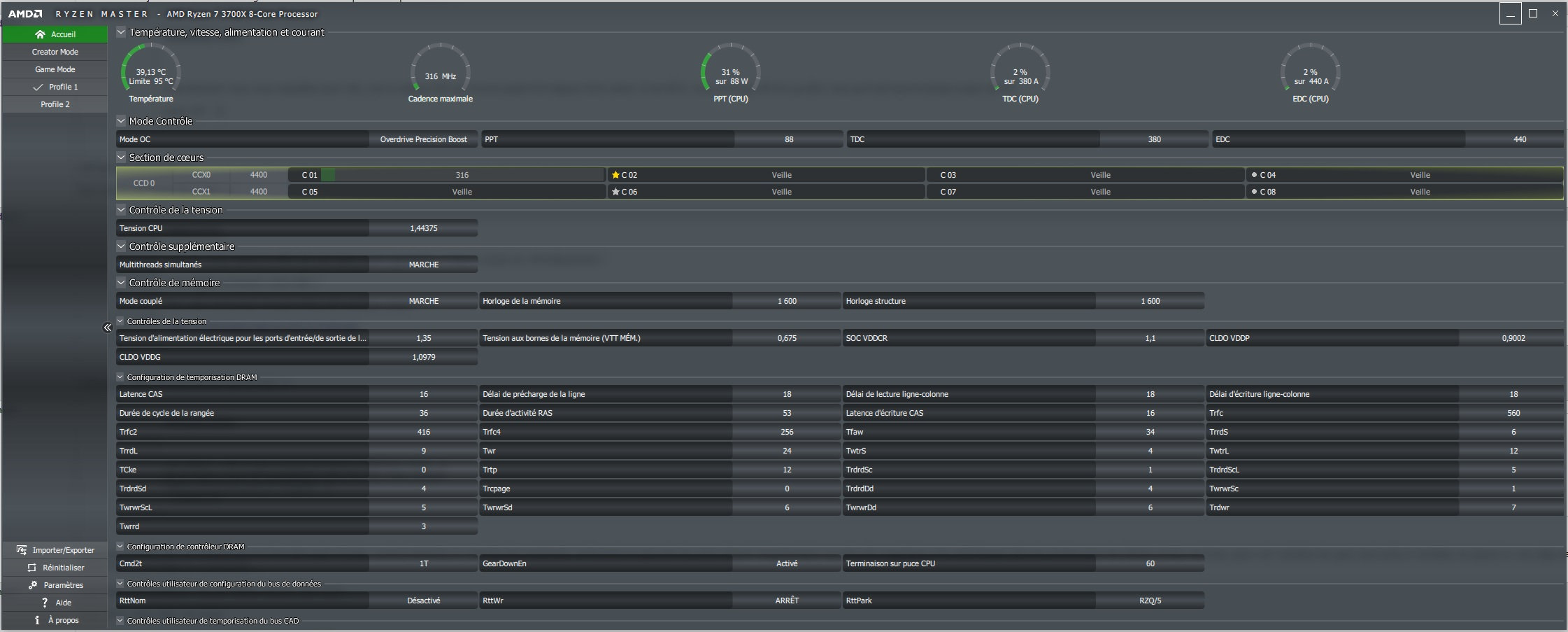Screen dimensions: 1568x632
Task: Click the Réinitialiser reset icon
Action: [31, 568]
